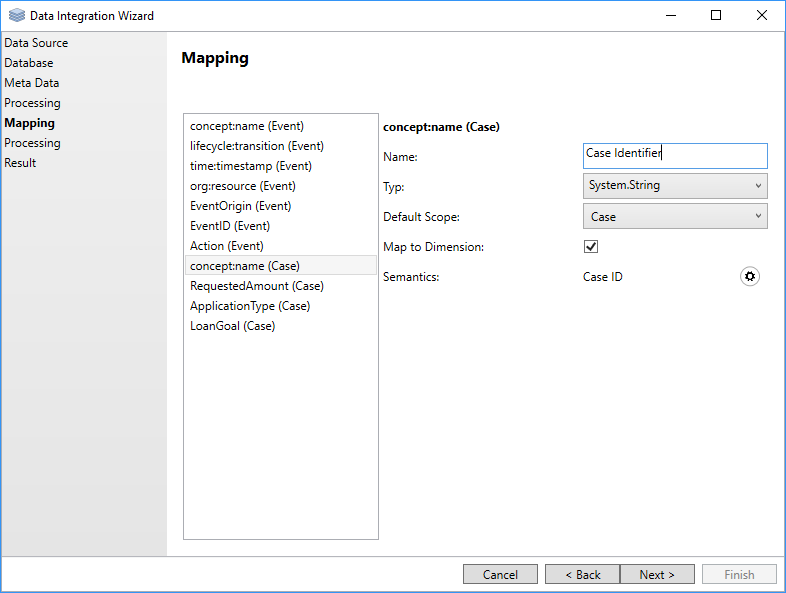Image resolution: width=786 pixels, height=593 pixels.
Task: Open the Meta Data step
Action: [31, 83]
